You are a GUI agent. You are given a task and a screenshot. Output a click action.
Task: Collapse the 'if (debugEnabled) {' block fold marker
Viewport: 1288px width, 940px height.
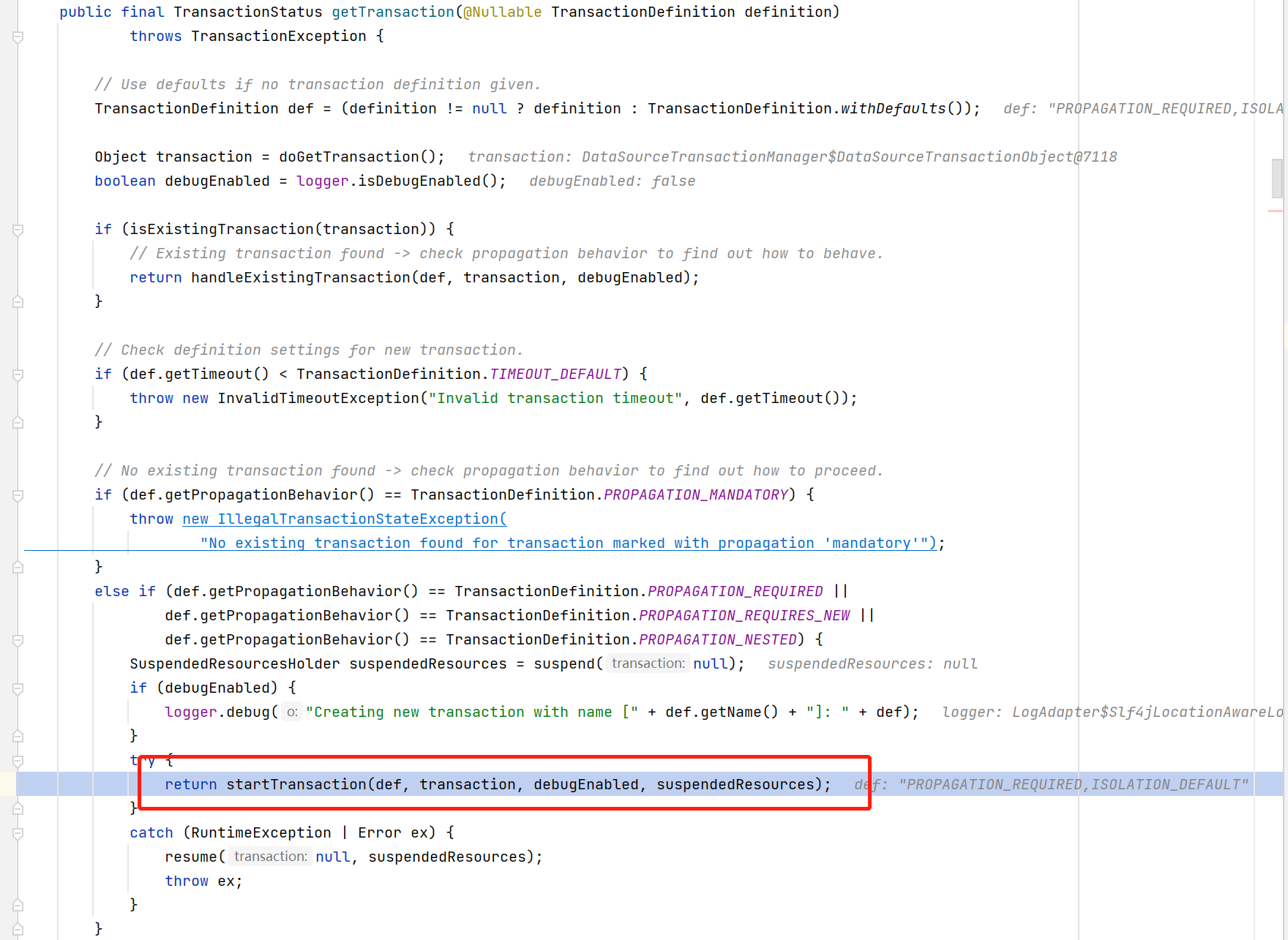pos(18,688)
